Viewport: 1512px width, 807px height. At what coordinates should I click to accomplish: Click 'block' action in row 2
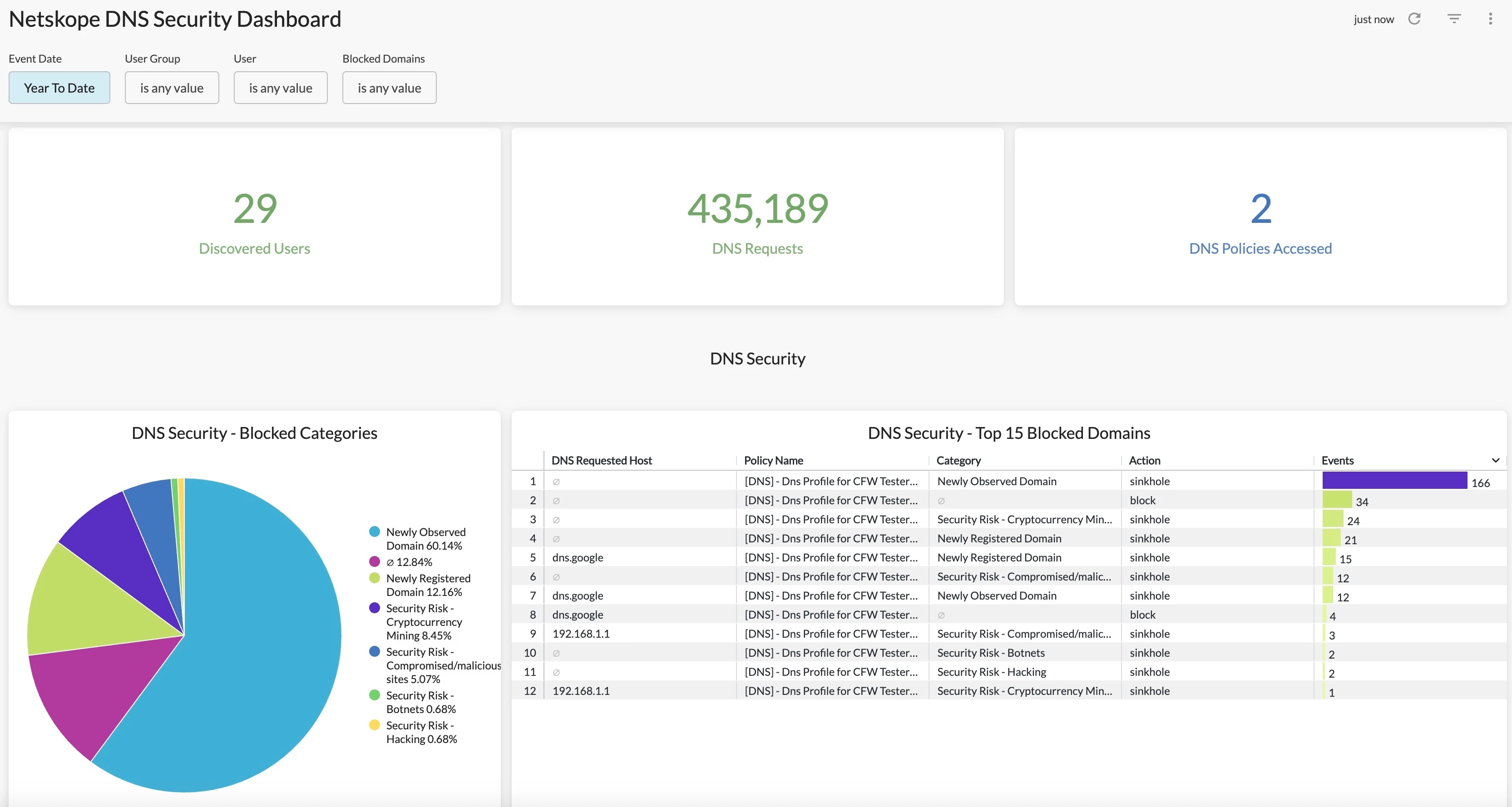[1142, 500]
